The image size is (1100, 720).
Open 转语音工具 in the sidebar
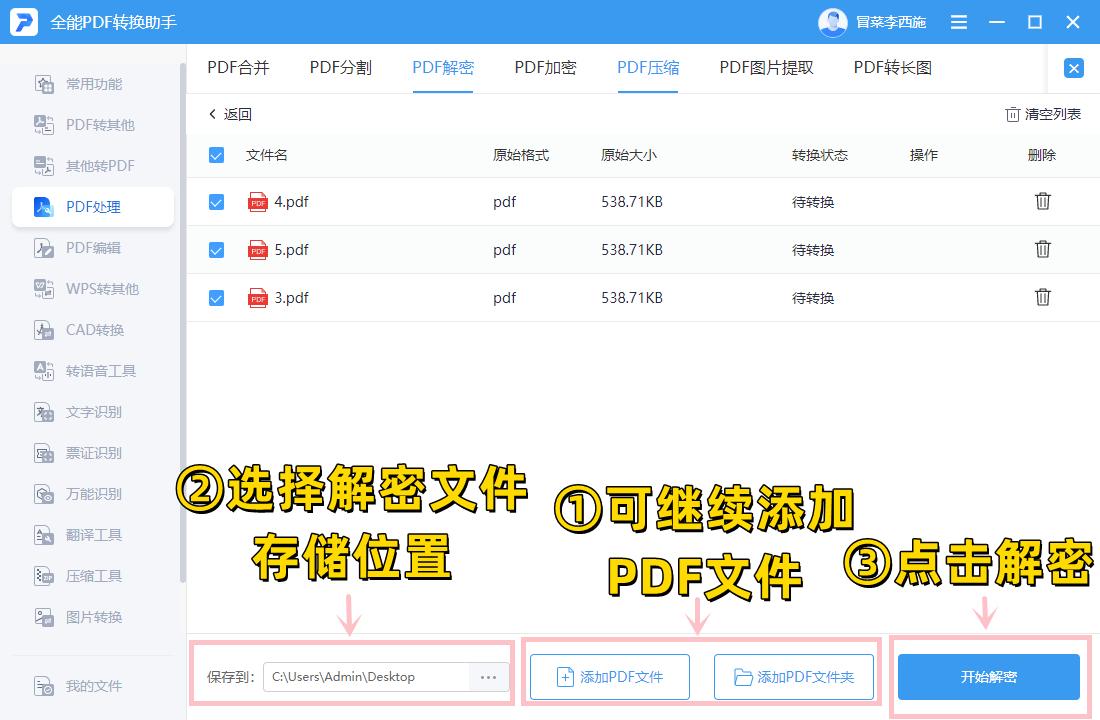[93, 371]
